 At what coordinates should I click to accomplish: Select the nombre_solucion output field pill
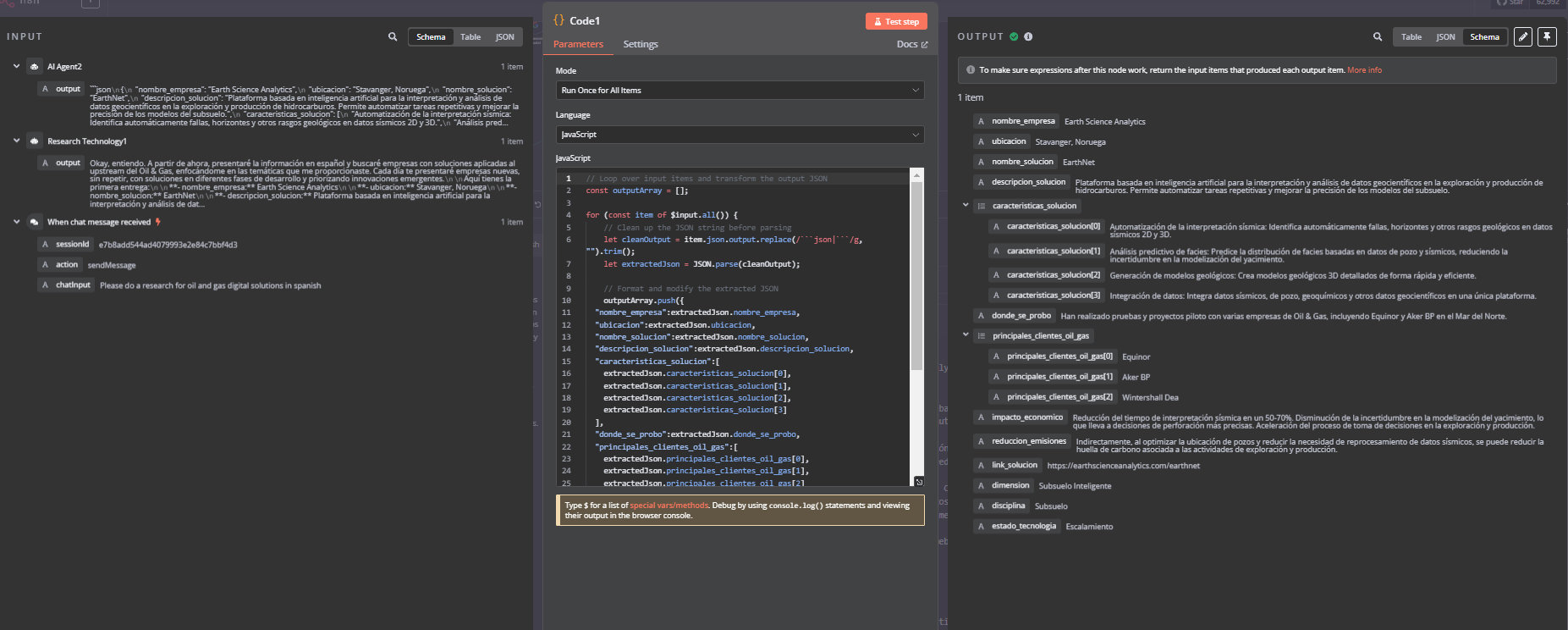1015,162
